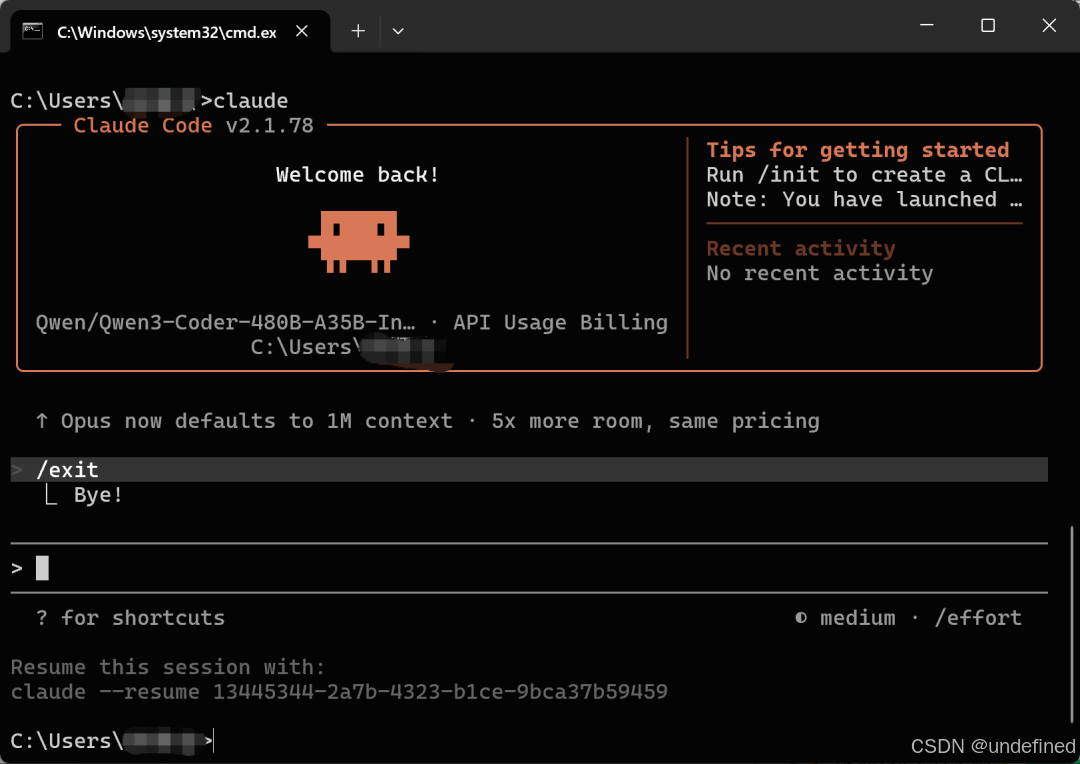This screenshot has height=764, width=1080.
Task: Click the 'Welcome back!' text
Action: (x=357, y=175)
